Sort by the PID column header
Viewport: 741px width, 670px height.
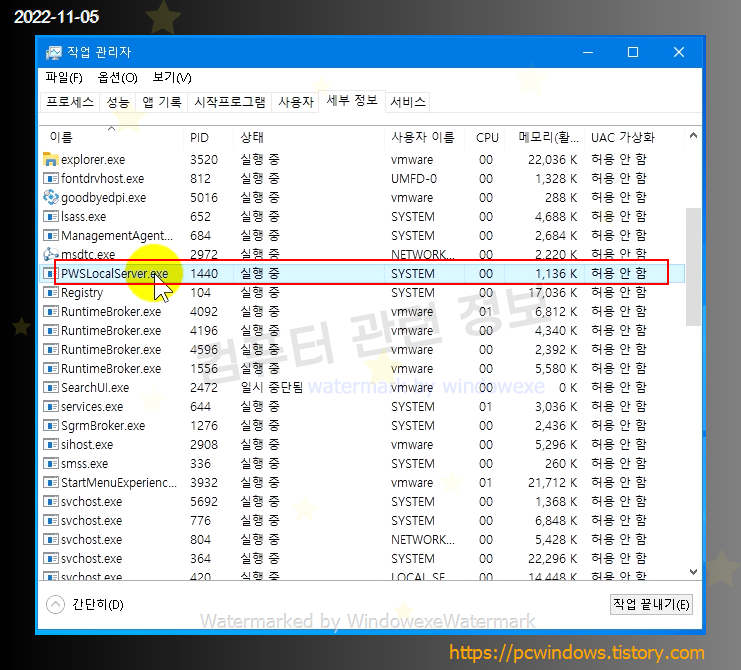point(208,137)
